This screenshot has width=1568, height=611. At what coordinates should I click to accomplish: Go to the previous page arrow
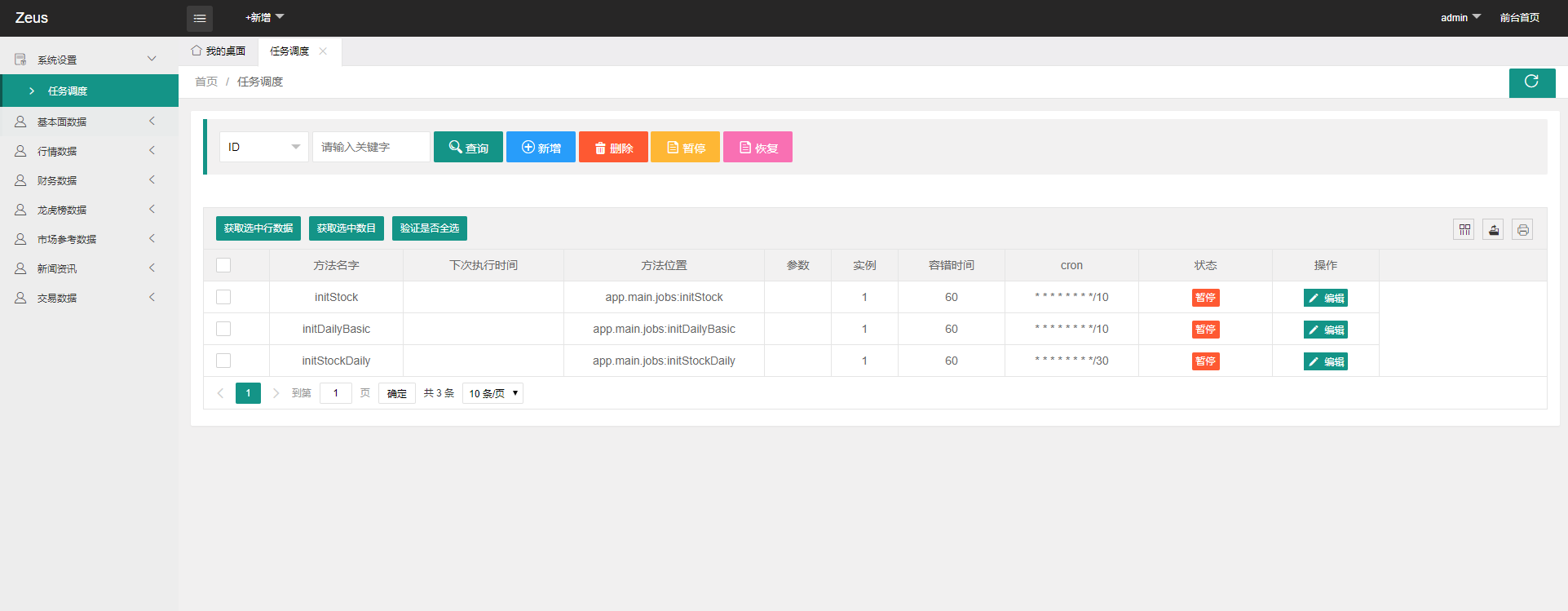pos(220,393)
